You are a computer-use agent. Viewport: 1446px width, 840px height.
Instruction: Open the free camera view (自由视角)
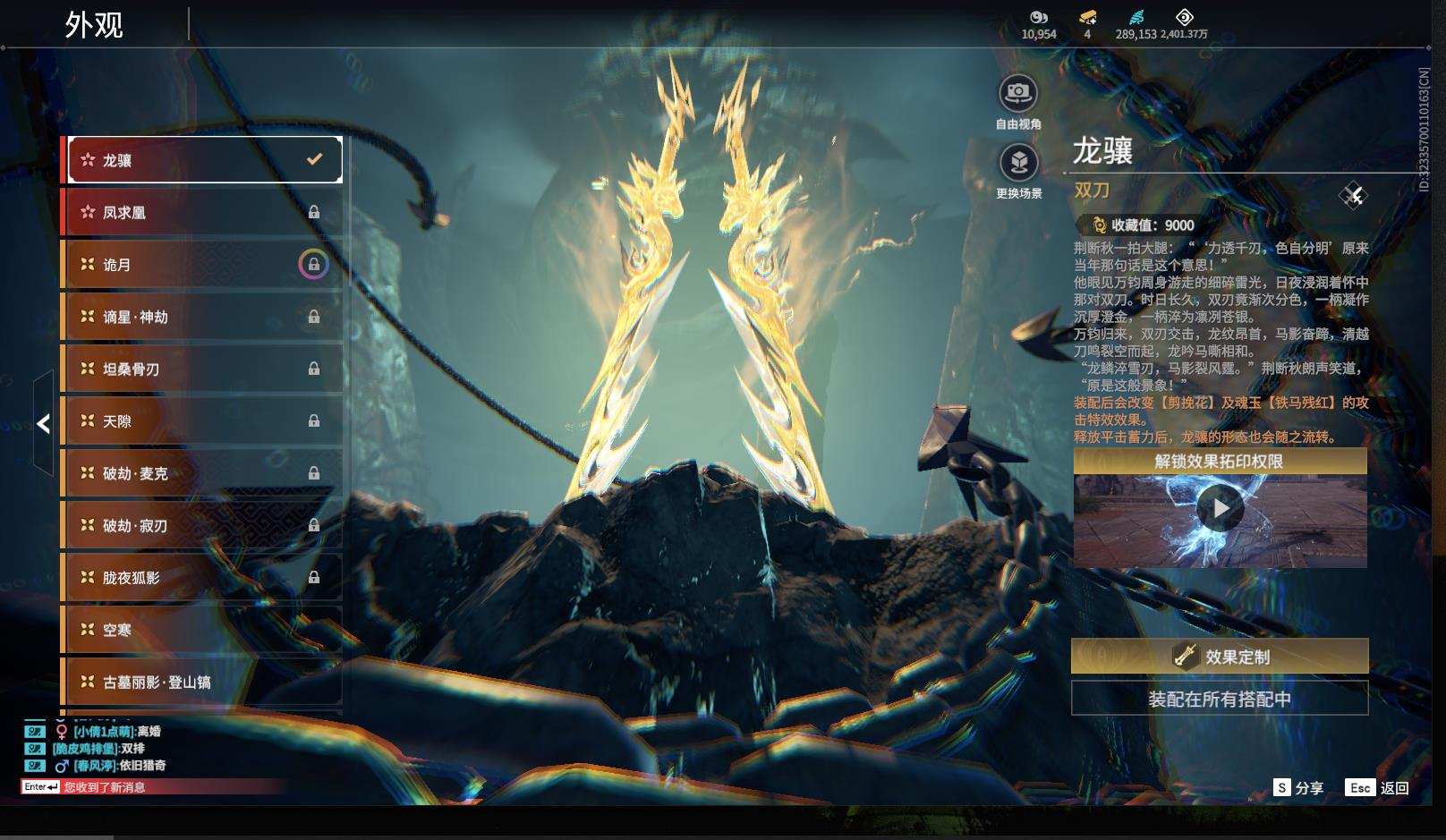pyautogui.click(x=1018, y=93)
